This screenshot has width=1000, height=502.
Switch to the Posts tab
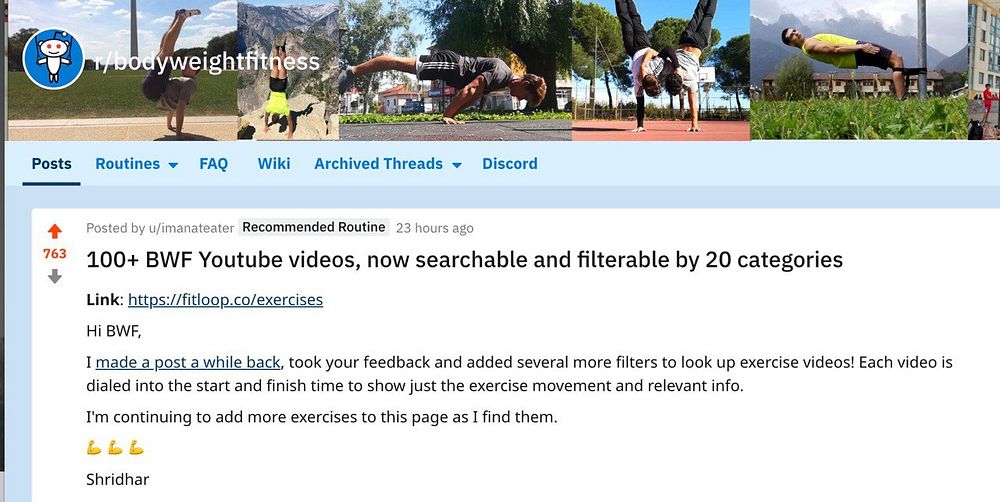click(x=52, y=163)
